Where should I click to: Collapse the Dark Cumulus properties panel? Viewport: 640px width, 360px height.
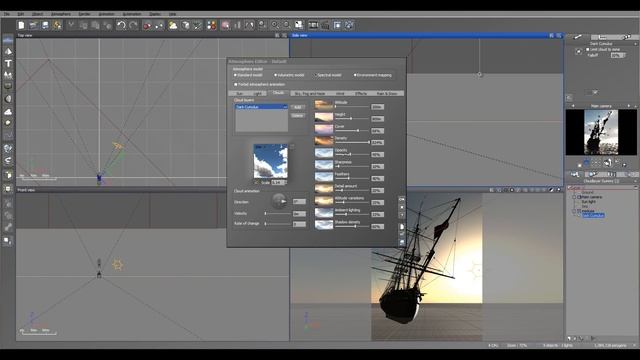tap(636, 44)
